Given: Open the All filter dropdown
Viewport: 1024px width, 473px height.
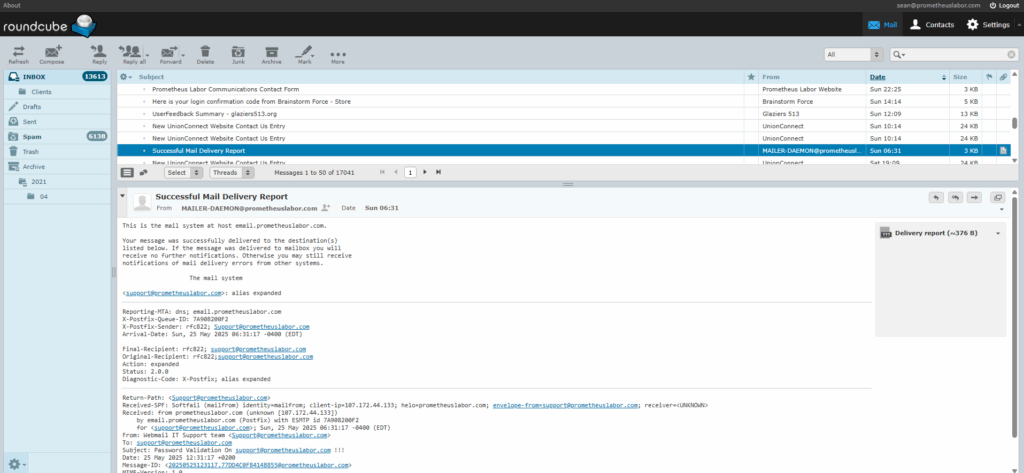Looking at the screenshot, I should click(854, 55).
